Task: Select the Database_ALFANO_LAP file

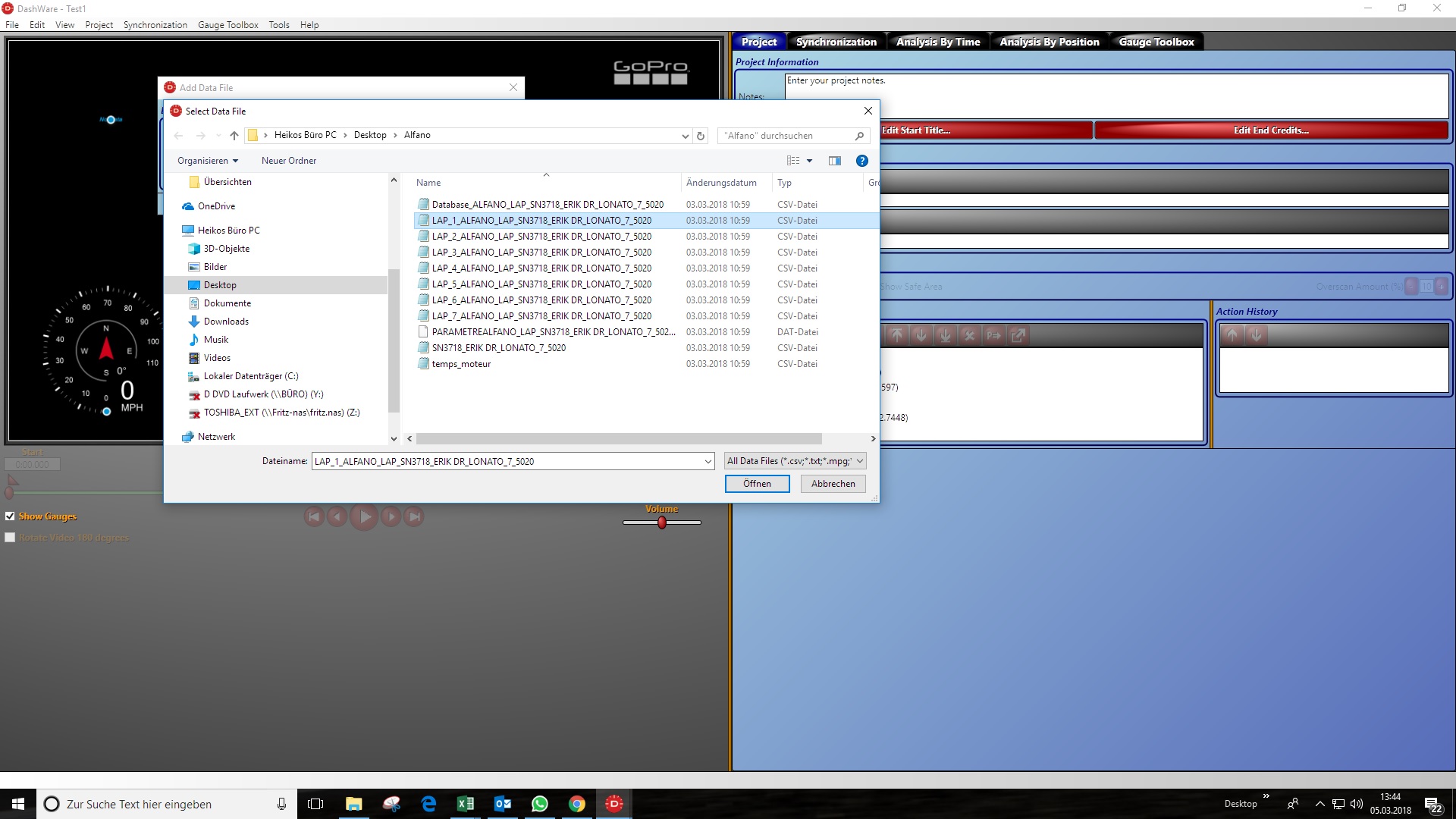Action: tap(548, 205)
